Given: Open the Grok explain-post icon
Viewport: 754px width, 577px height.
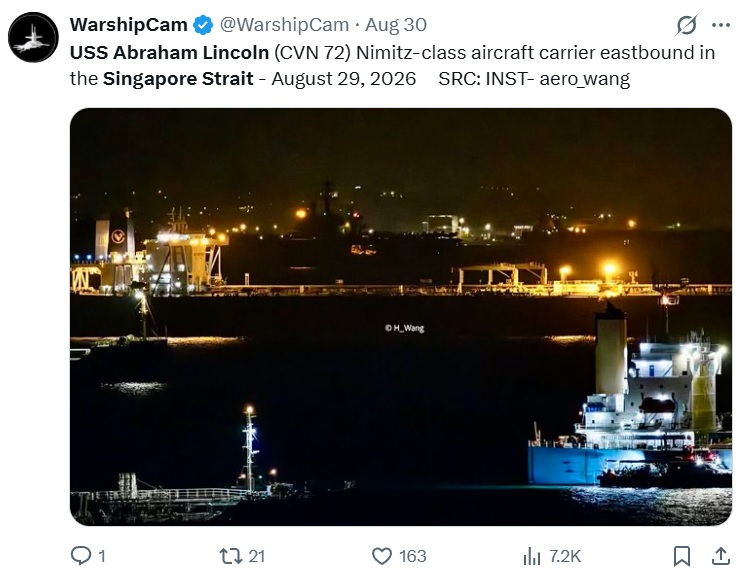Looking at the screenshot, I should pyautogui.click(x=686, y=25).
